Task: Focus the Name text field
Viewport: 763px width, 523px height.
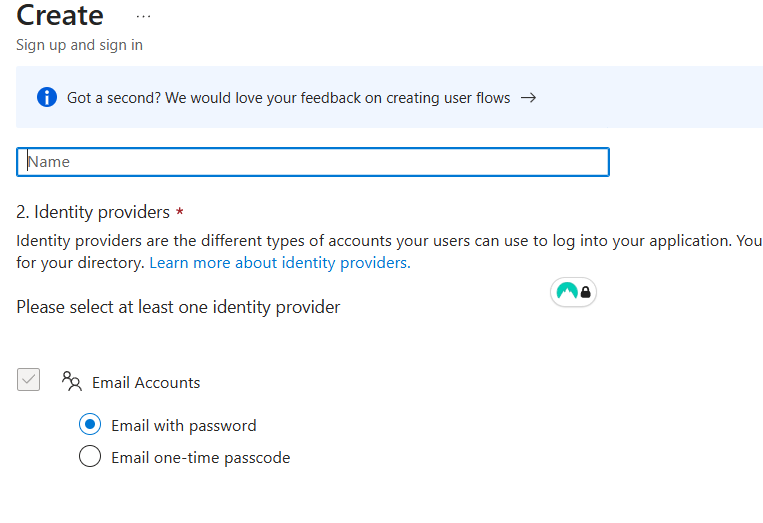Action: 313,162
